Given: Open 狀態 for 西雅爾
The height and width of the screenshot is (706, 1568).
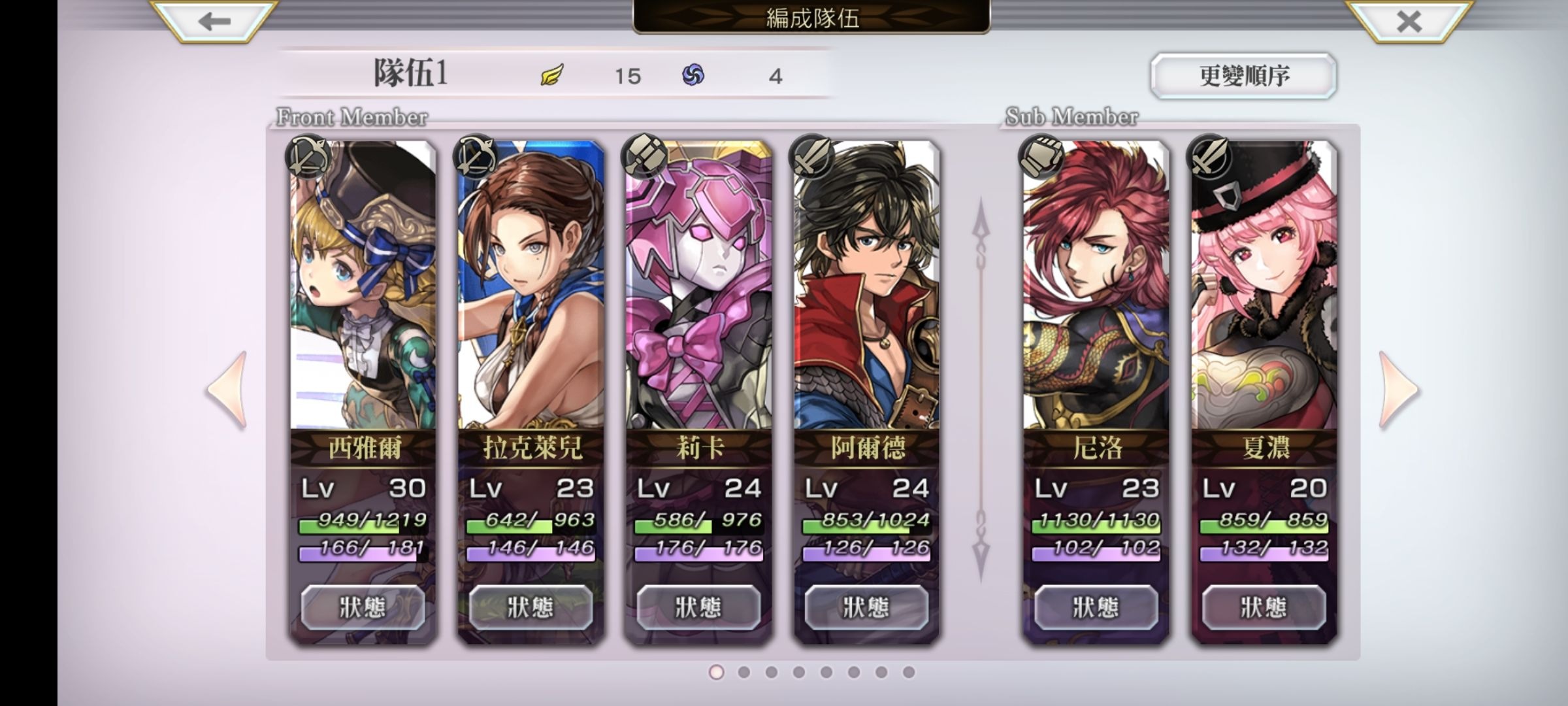Looking at the screenshot, I should tap(363, 607).
